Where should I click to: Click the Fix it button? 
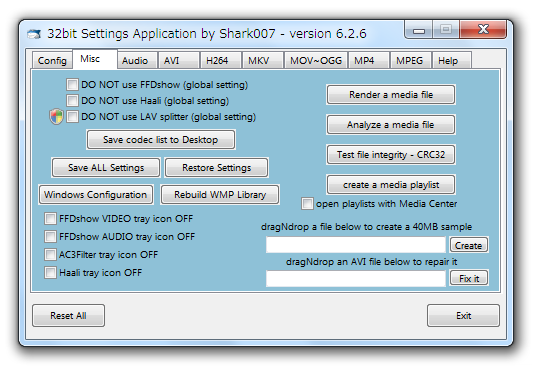tap(469, 278)
